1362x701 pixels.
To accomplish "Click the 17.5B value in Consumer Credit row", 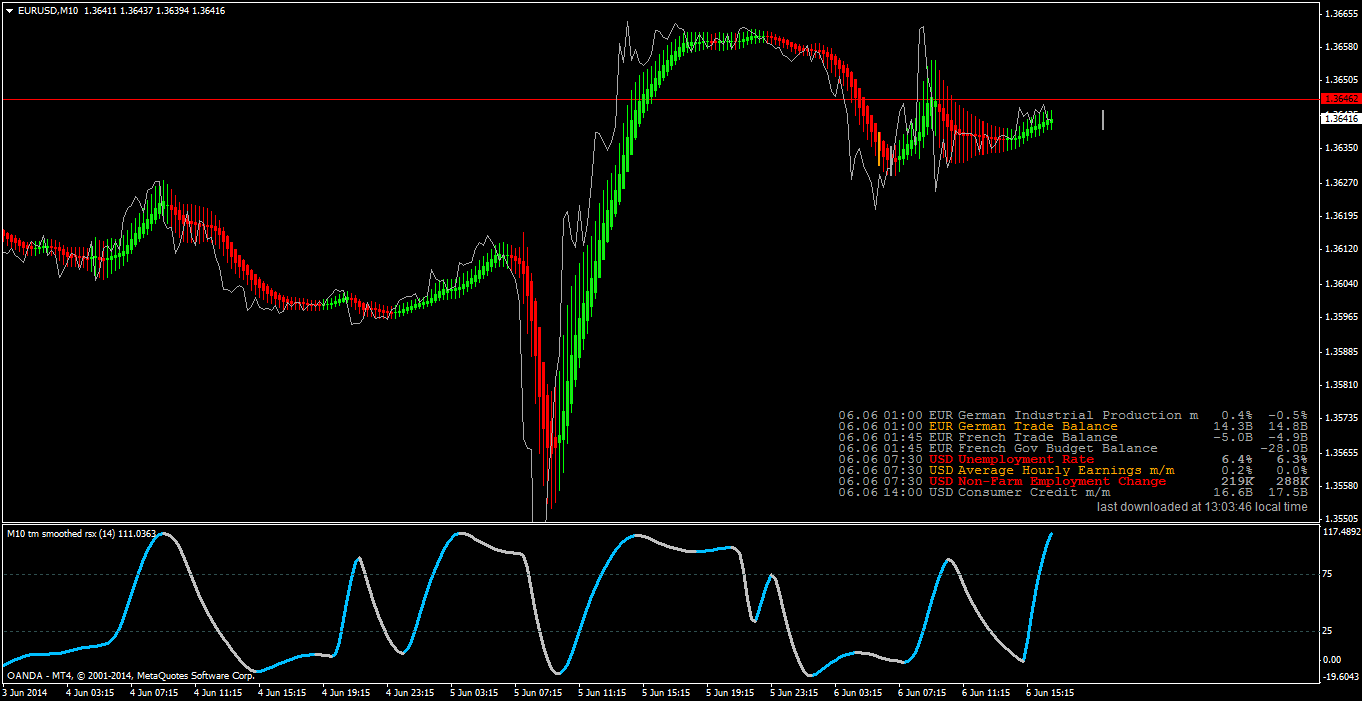I will point(1287,492).
